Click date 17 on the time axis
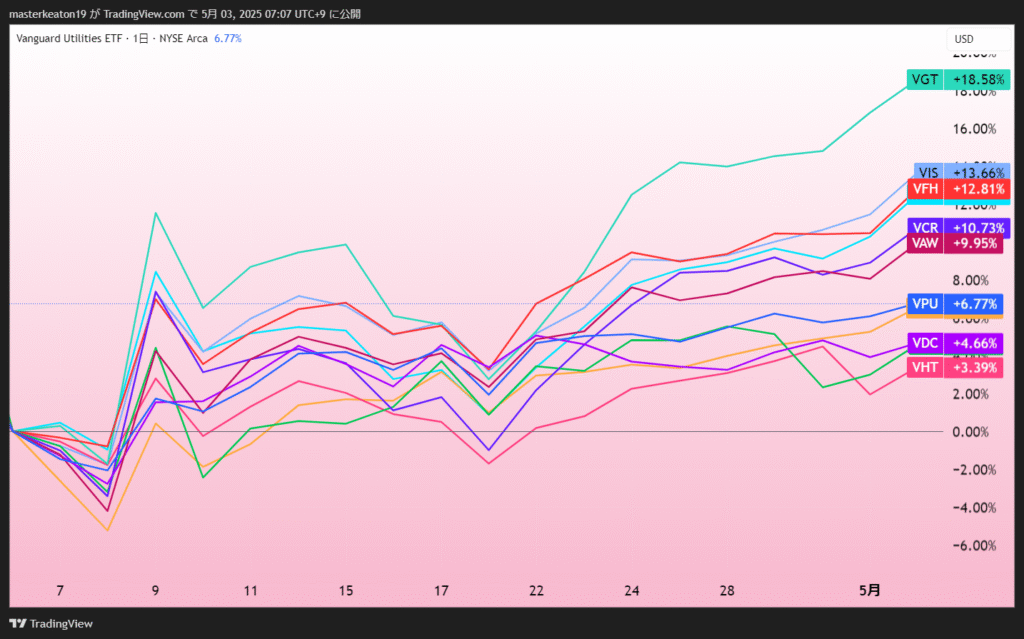 pos(441,591)
